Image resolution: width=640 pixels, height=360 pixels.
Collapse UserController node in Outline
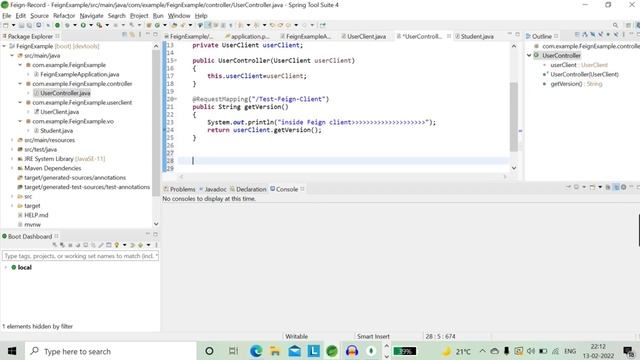[529, 56]
